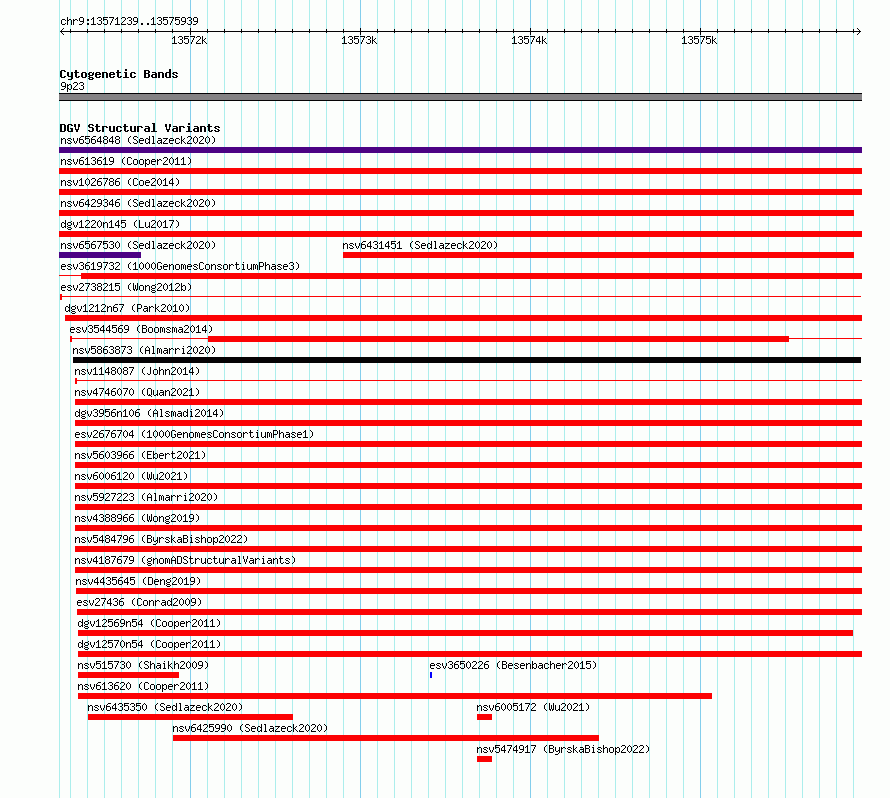Click esv3619732 (1000GenomesConsortiumPhase3) label
This screenshot has height=798, width=890.
coord(180,266)
